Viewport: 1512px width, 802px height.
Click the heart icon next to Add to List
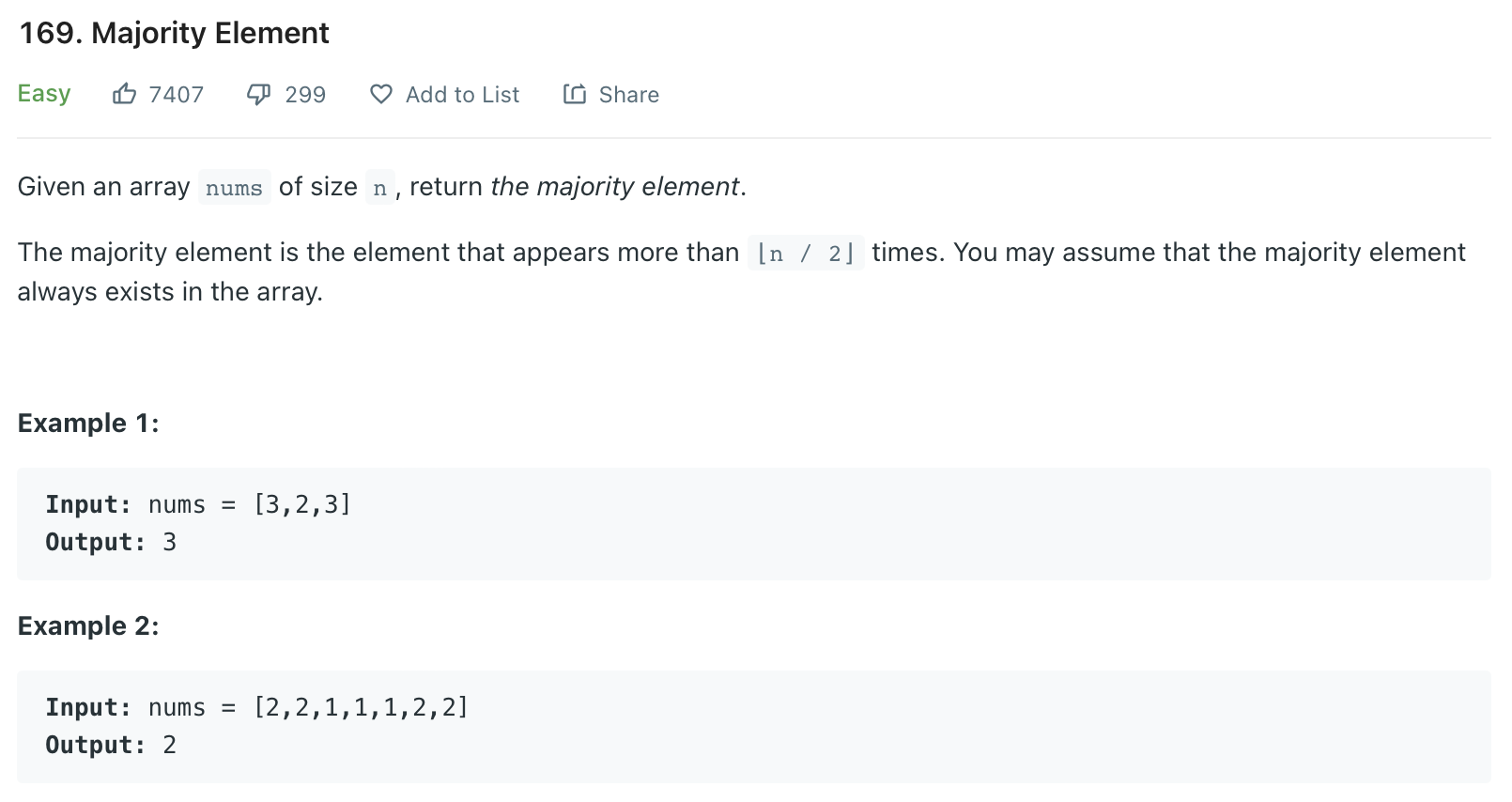[x=381, y=94]
